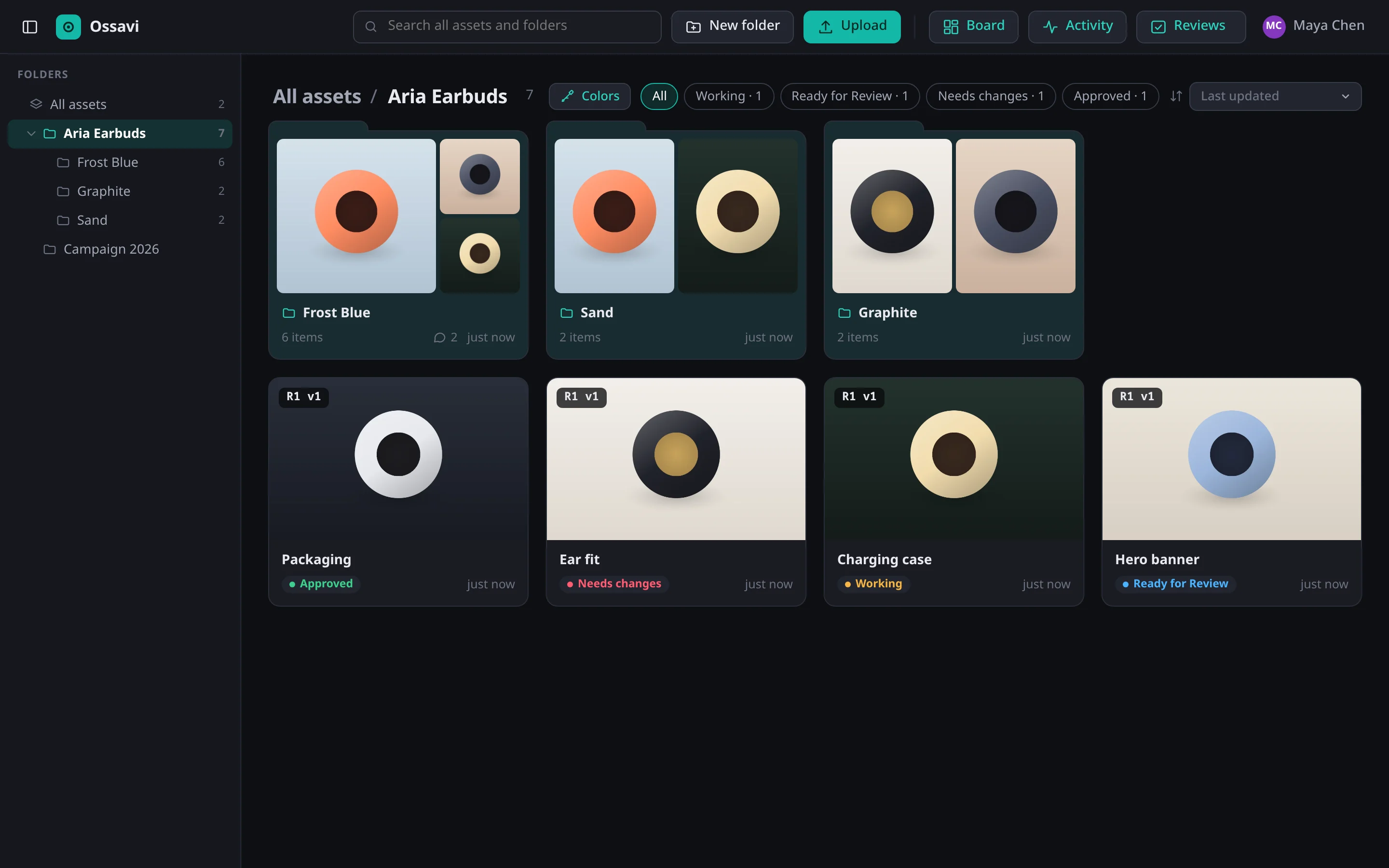Go to All assets breadcrumb

[x=317, y=96]
